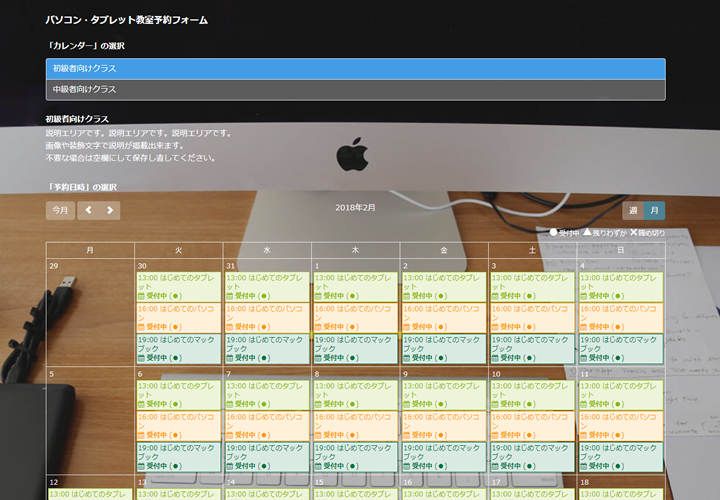Viewport: 720px width, 500px height.
Task: Choose 中級者向けクラス from calendar list
Action: (x=355, y=90)
